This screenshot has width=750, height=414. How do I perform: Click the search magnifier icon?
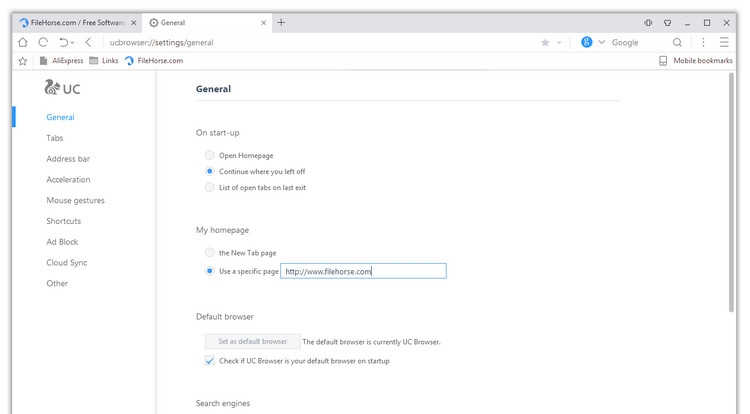click(x=677, y=42)
